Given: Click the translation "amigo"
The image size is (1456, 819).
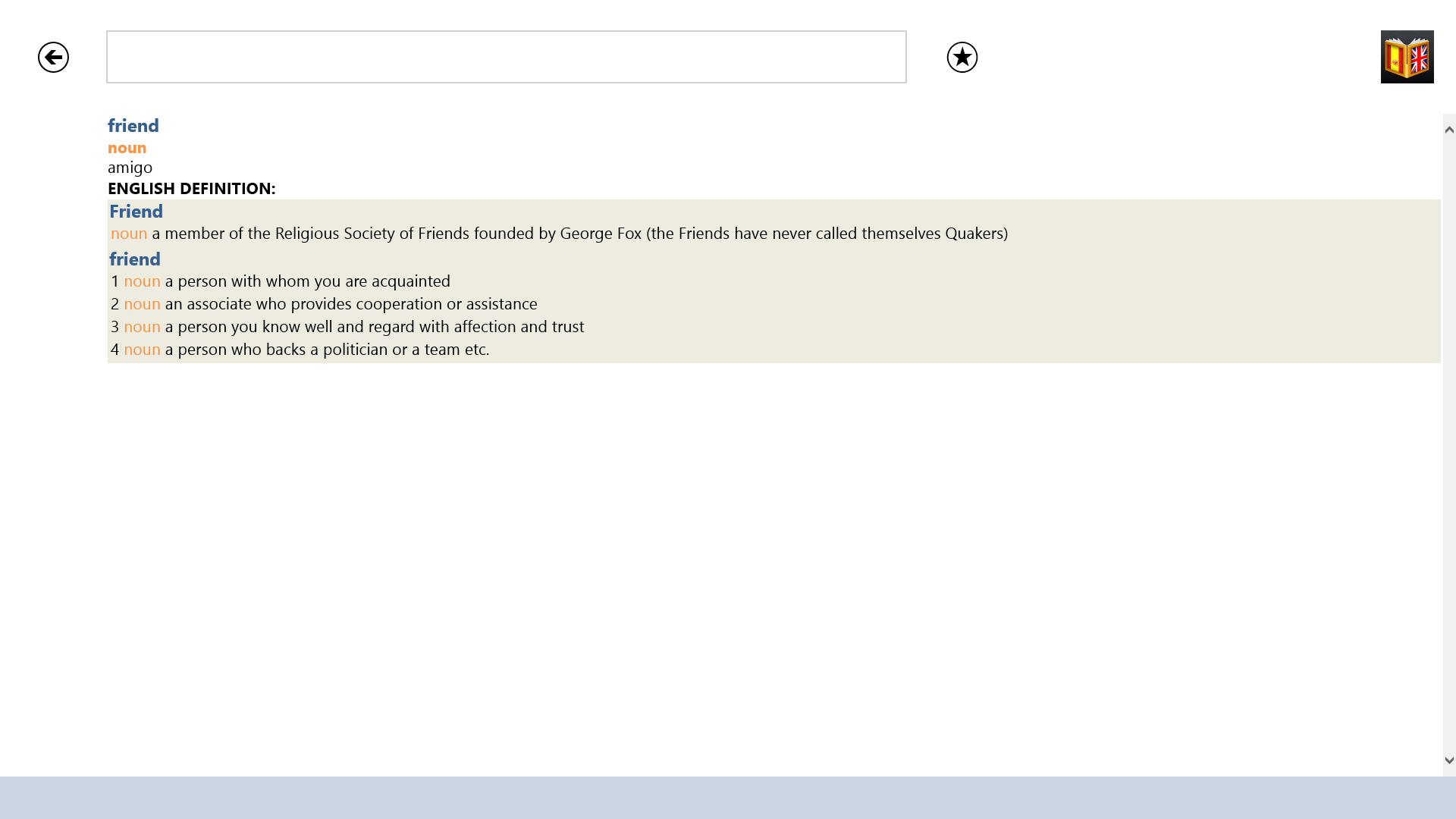Looking at the screenshot, I should tap(129, 168).
